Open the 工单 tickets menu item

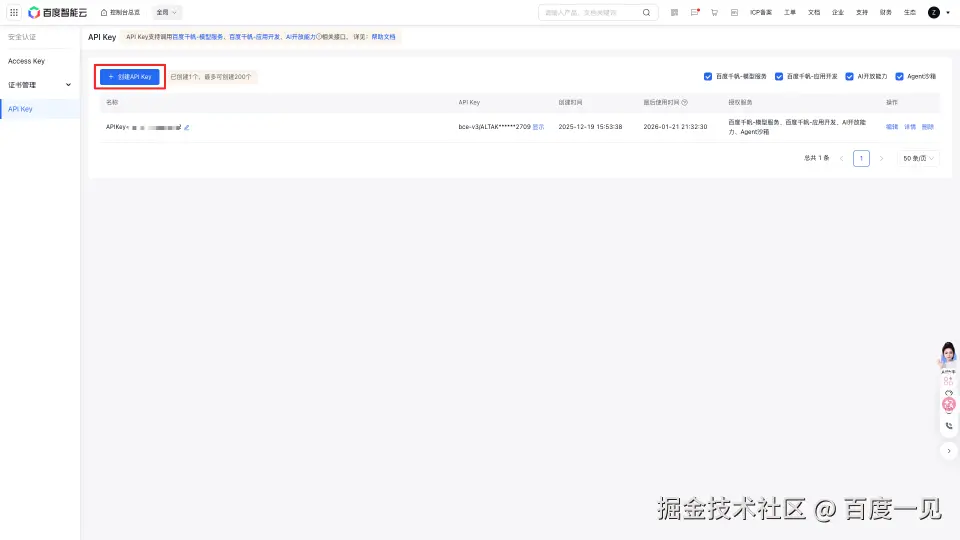pyautogui.click(x=790, y=12)
